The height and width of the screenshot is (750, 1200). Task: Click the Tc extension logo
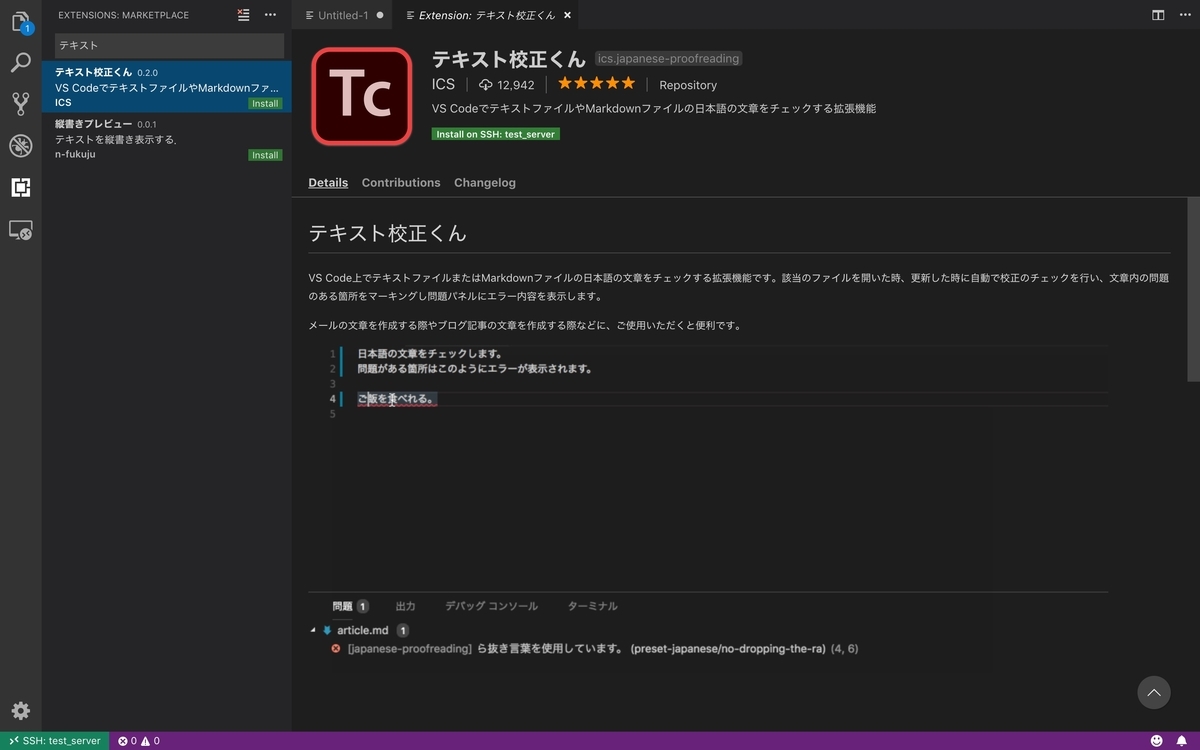pyautogui.click(x=362, y=97)
